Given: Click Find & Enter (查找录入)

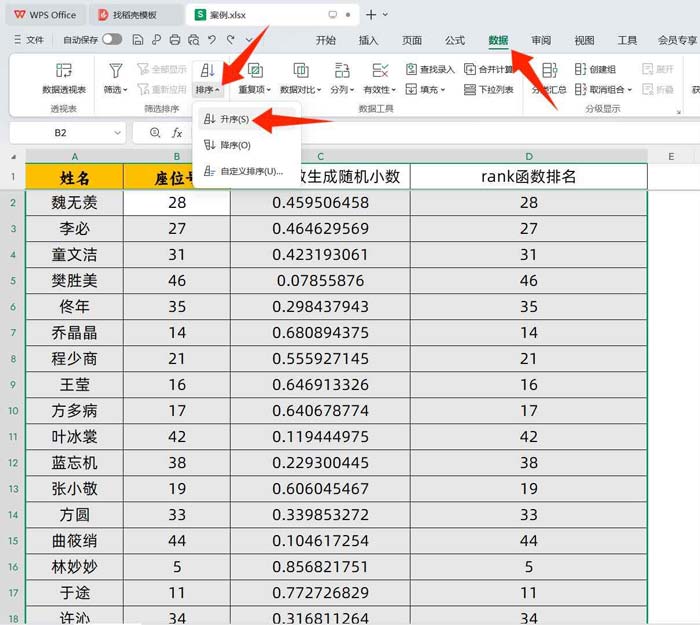Looking at the screenshot, I should pyautogui.click(x=430, y=69).
